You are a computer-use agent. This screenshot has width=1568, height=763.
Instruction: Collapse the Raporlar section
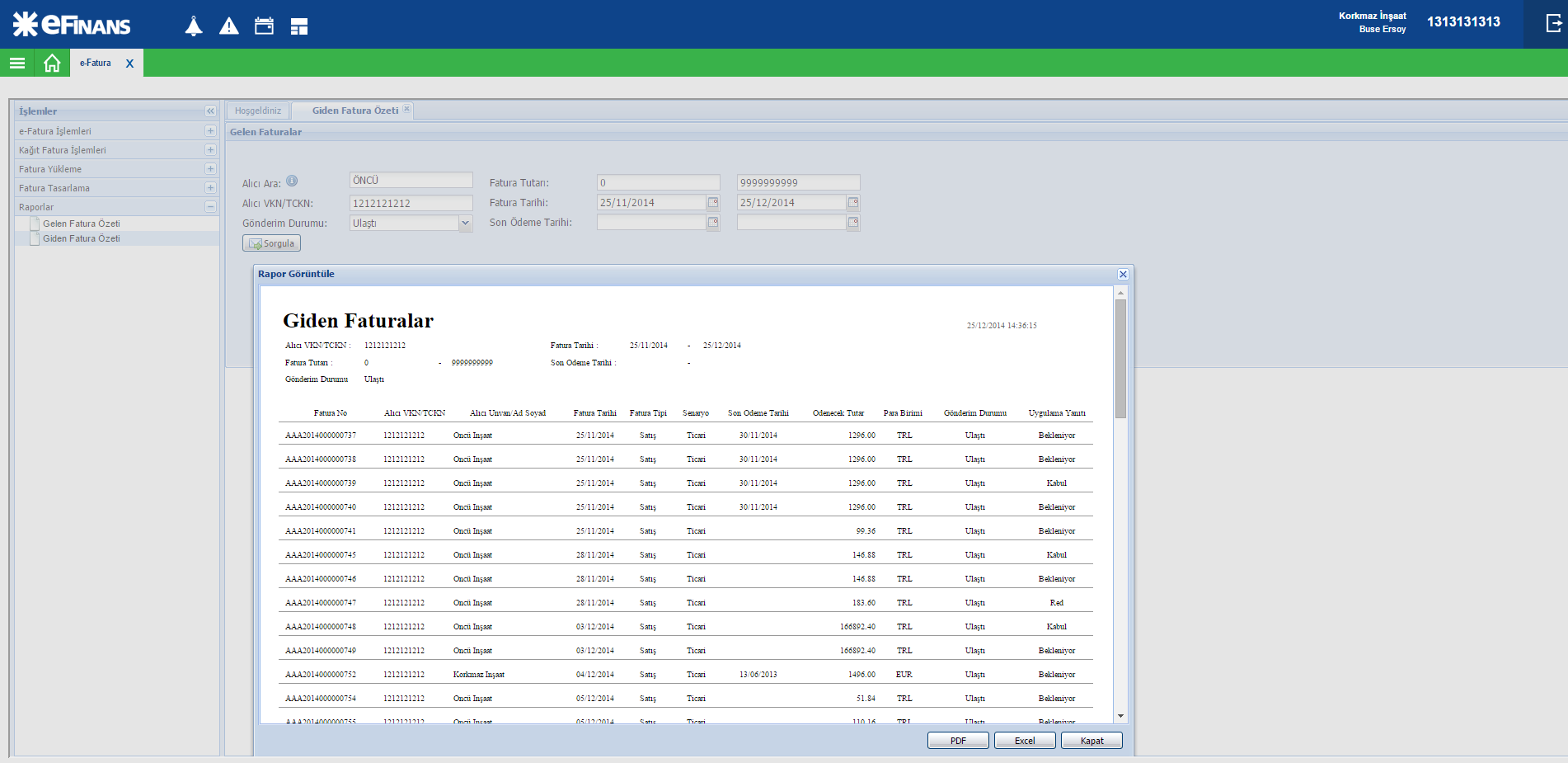[x=210, y=206]
